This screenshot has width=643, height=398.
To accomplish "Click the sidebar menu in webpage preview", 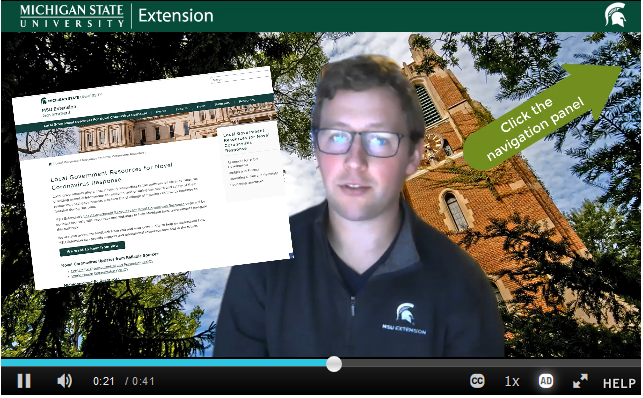I will click(251, 163).
